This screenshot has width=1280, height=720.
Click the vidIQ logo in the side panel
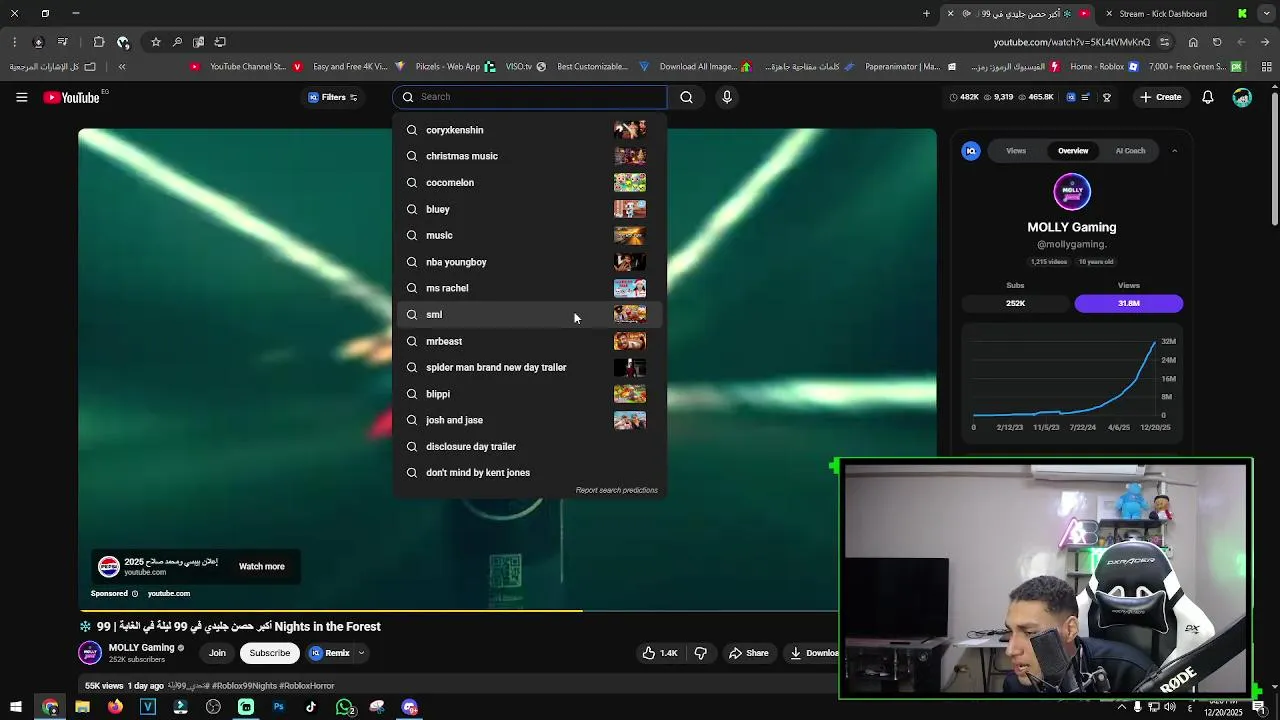(x=971, y=151)
